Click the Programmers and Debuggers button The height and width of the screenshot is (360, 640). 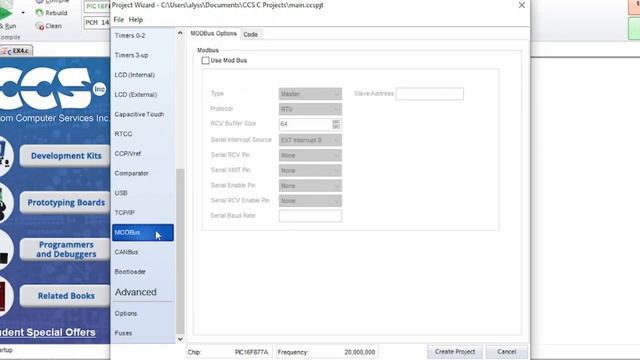click(x=66, y=249)
